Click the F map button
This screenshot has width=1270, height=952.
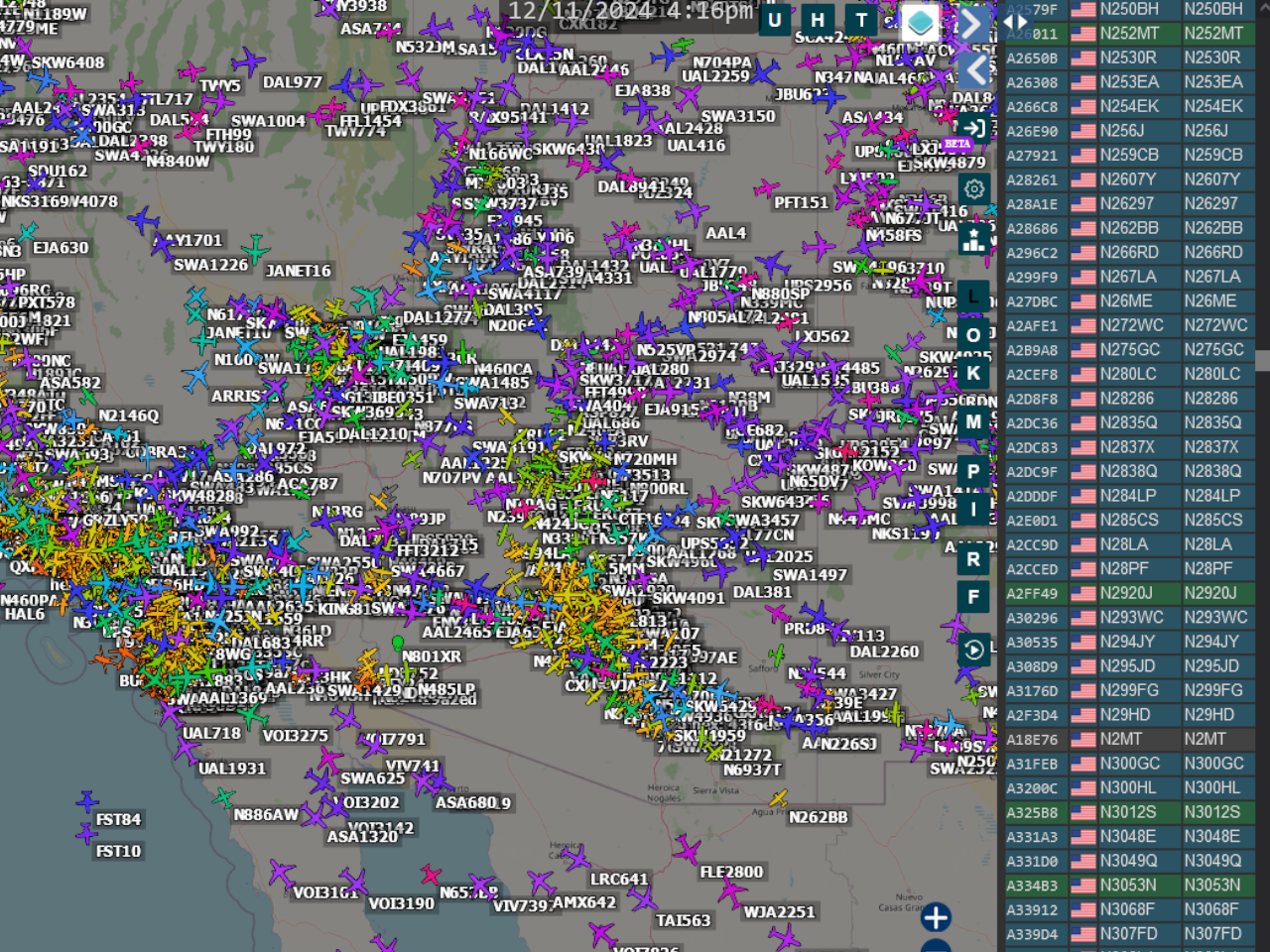(973, 597)
